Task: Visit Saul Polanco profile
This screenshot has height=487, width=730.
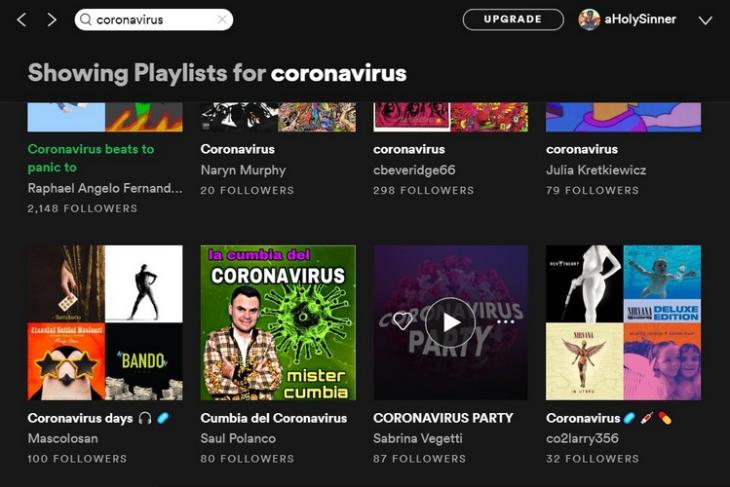Action: pos(238,439)
